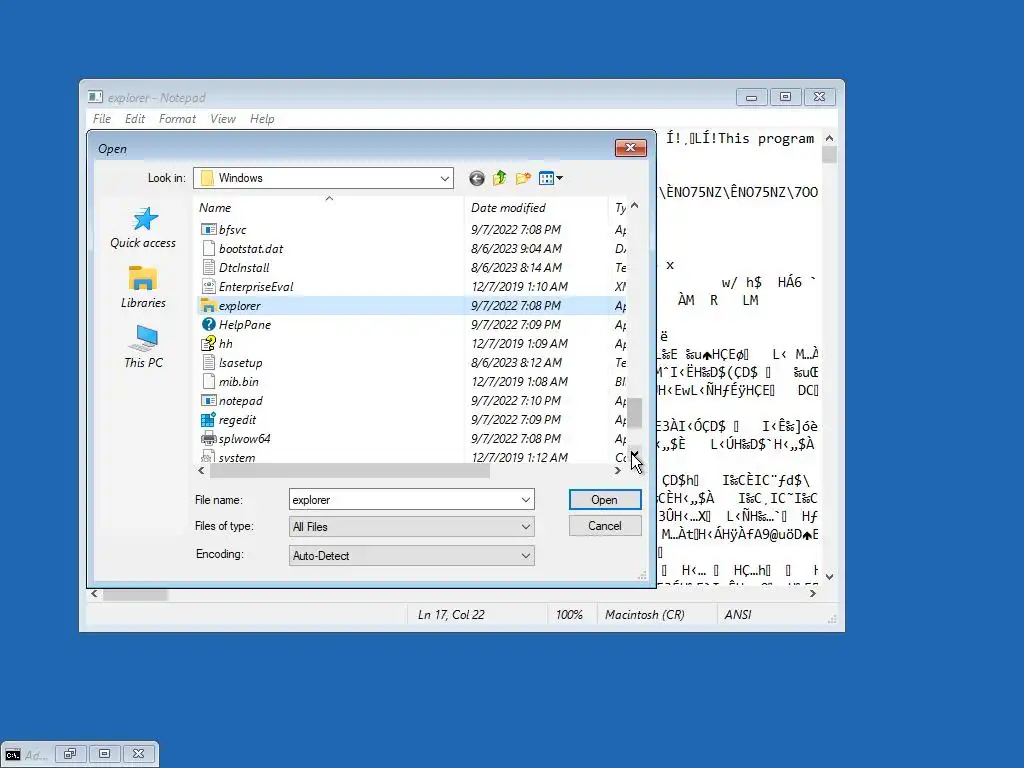The height and width of the screenshot is (768, 1024).
Task: Click the 8/6/2023 9:04 AM date cell
Action: (516, 249)
